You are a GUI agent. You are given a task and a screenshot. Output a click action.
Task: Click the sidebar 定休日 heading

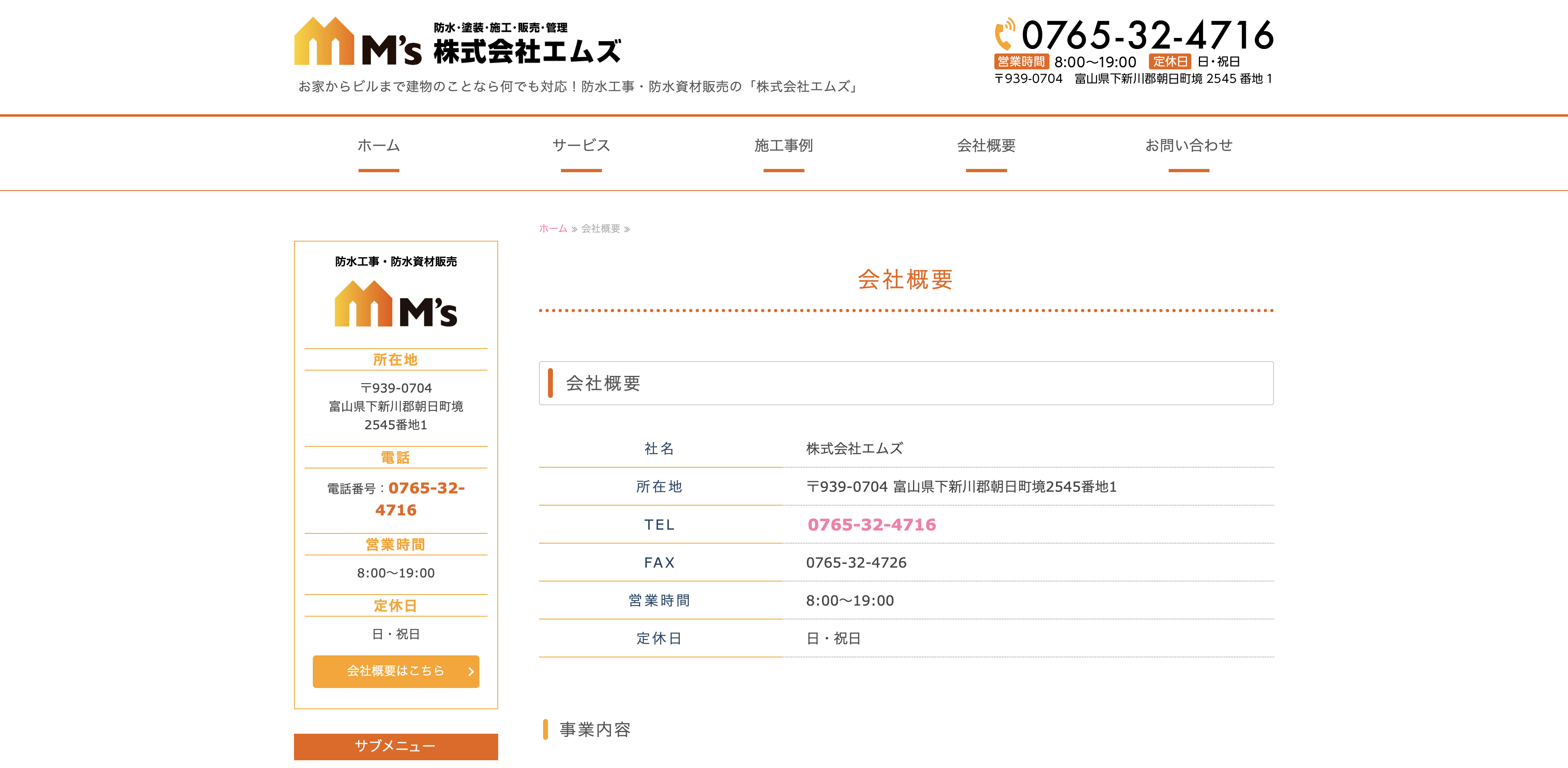pos(396,606)
